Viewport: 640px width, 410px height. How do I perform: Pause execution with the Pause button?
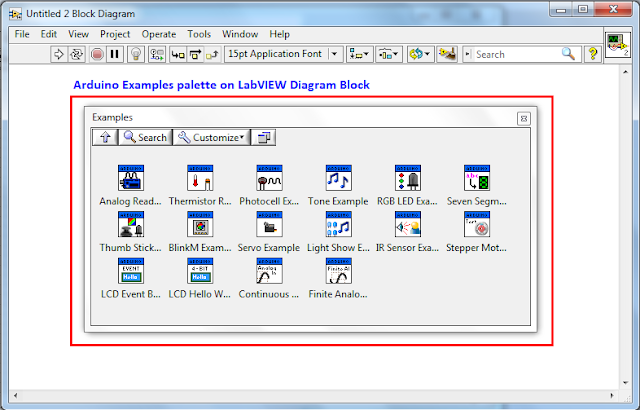pos(115,54)
